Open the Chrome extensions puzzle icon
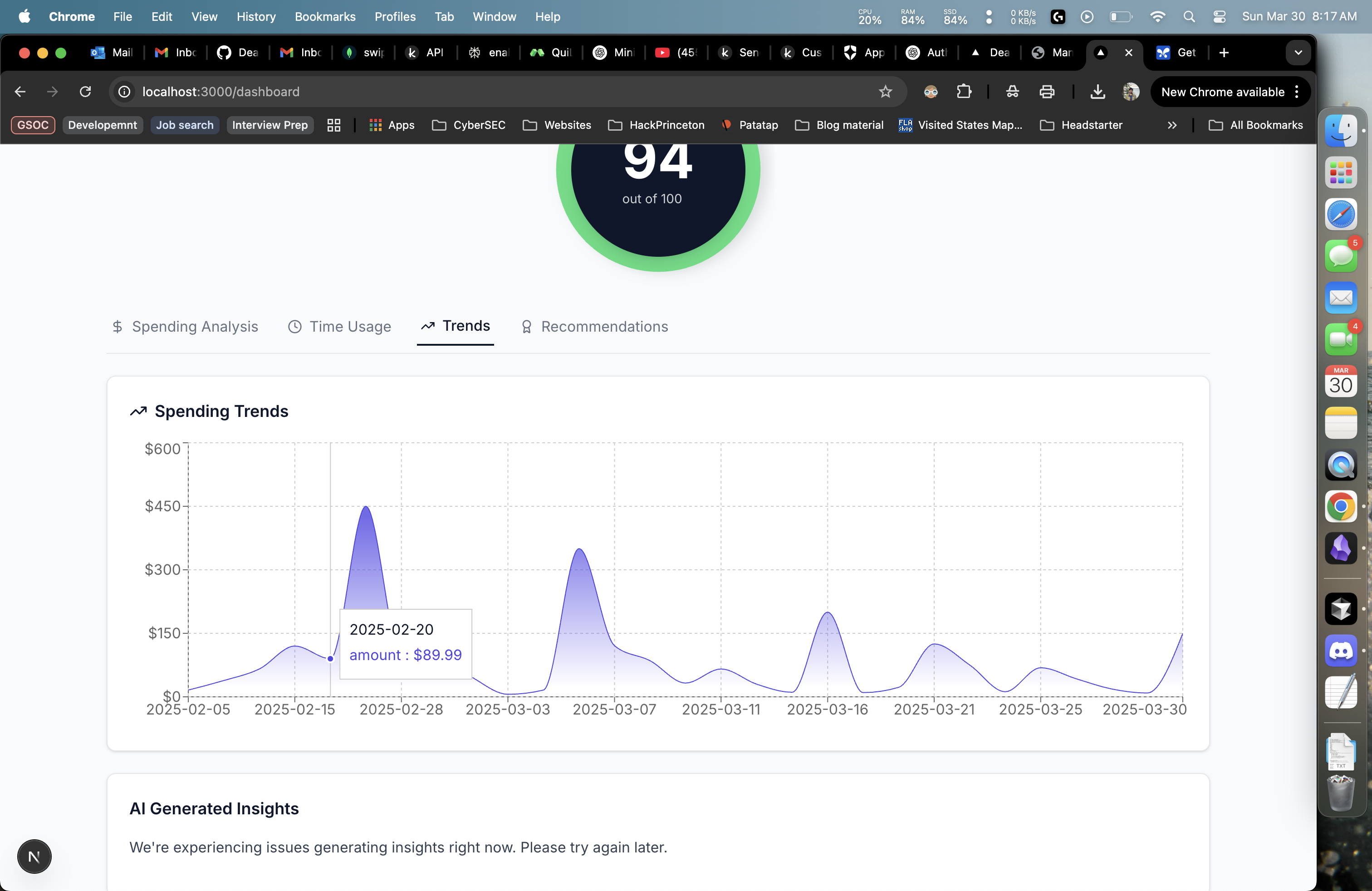This screenshot has height=891, width=1372. 964,92
